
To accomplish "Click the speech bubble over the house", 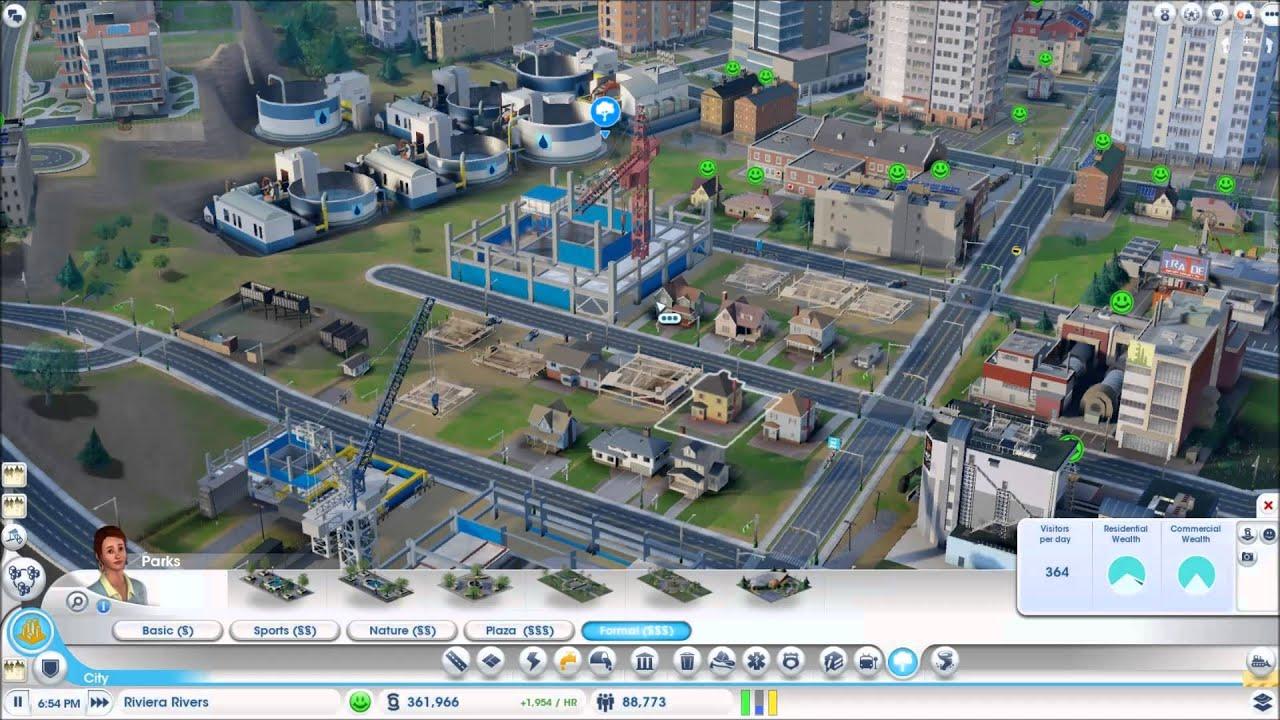I will click(669, 317).
